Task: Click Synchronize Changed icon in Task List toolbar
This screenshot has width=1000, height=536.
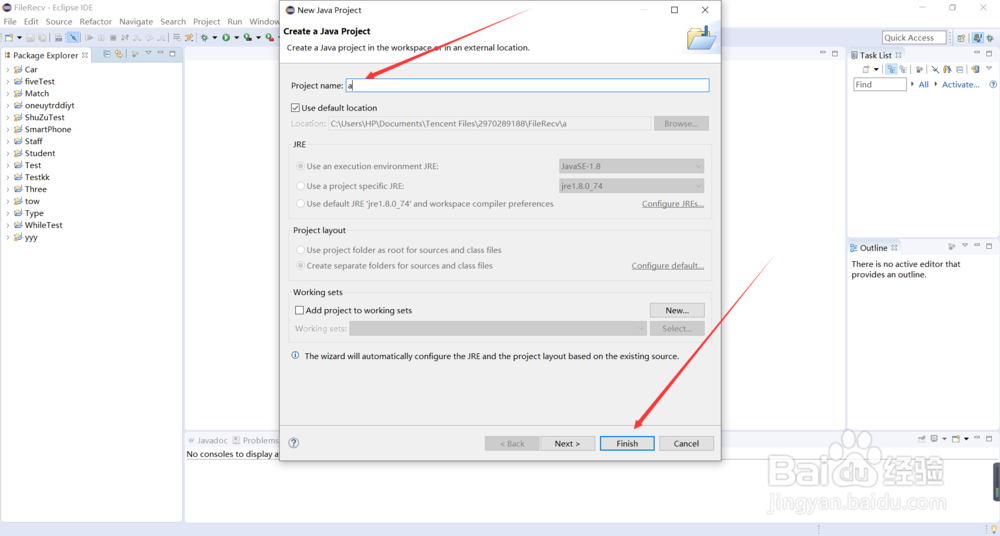Action: (975, 69)
